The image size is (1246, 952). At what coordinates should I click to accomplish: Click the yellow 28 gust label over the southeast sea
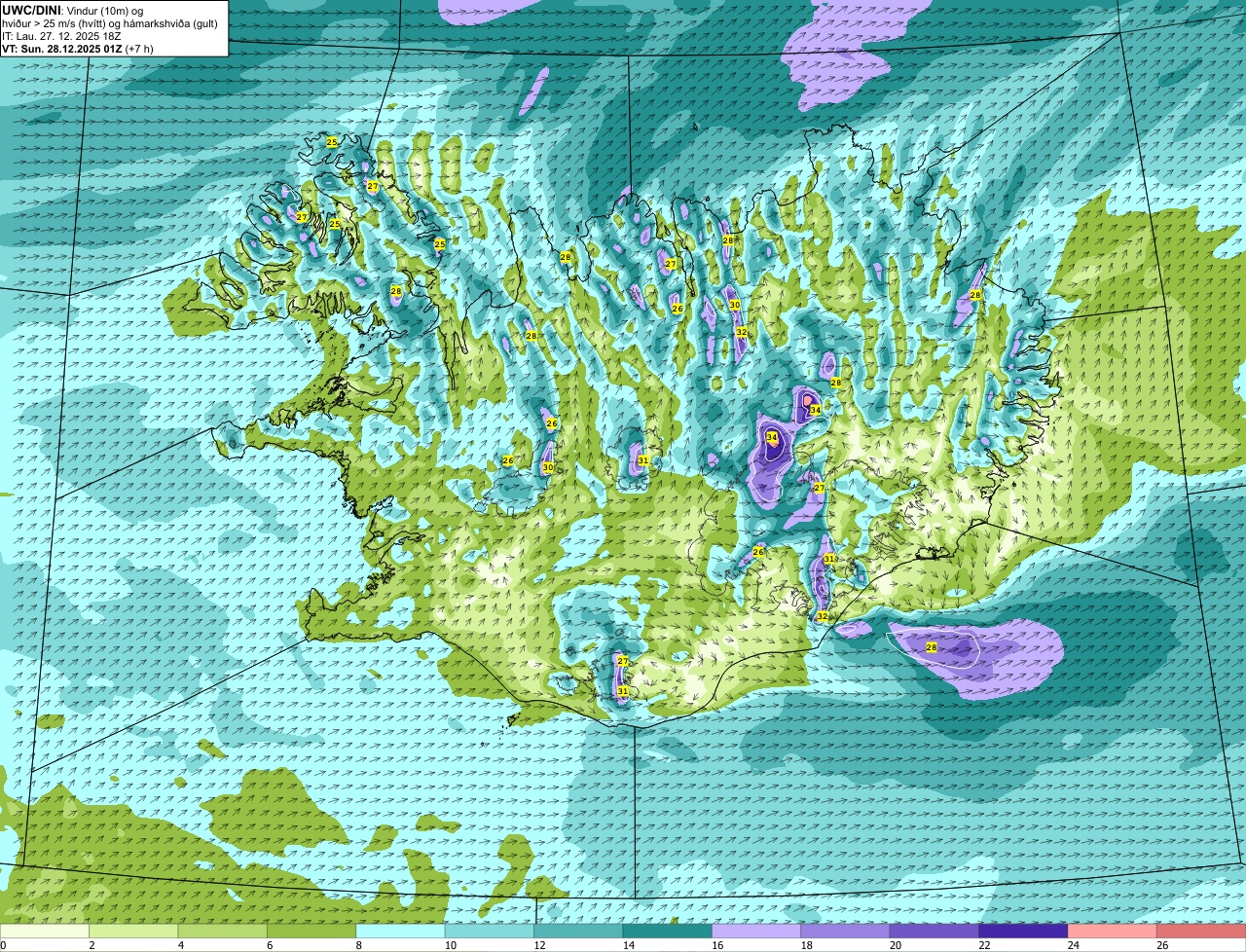[932, 647]
